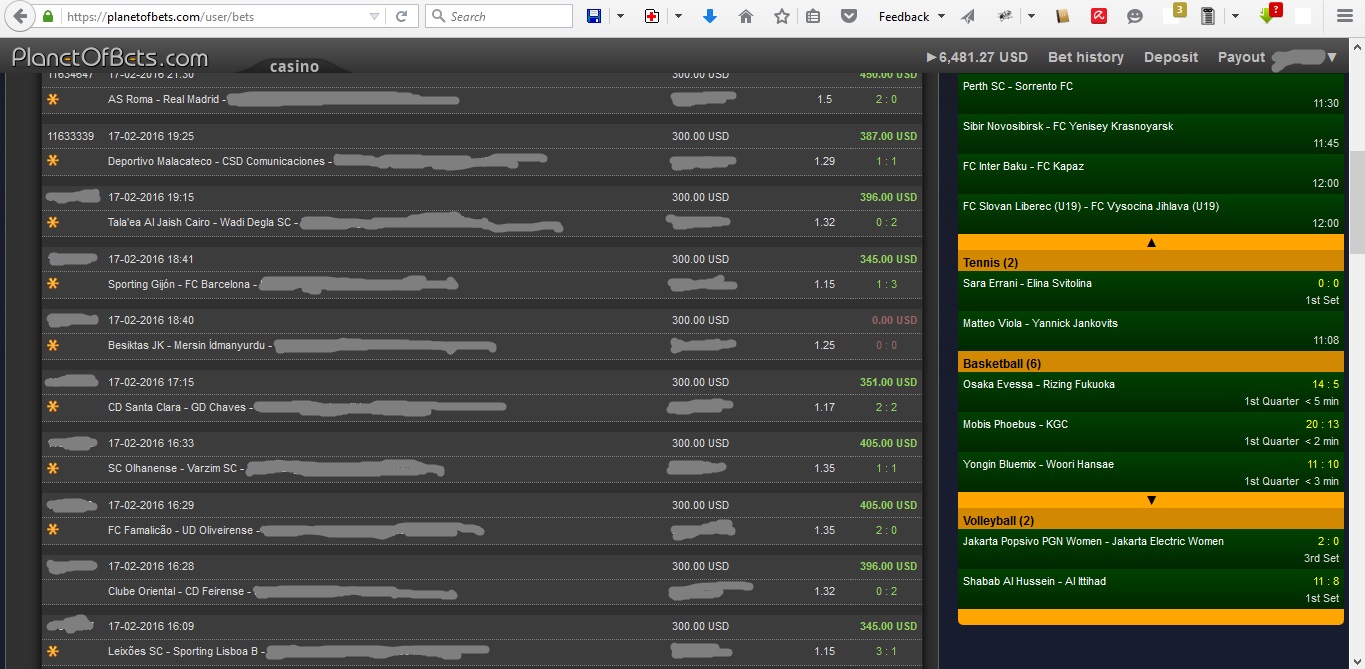Open the Volleyball (2) section header
This screenshot has height=669, width=1365.
click(x=1151, y=520)
